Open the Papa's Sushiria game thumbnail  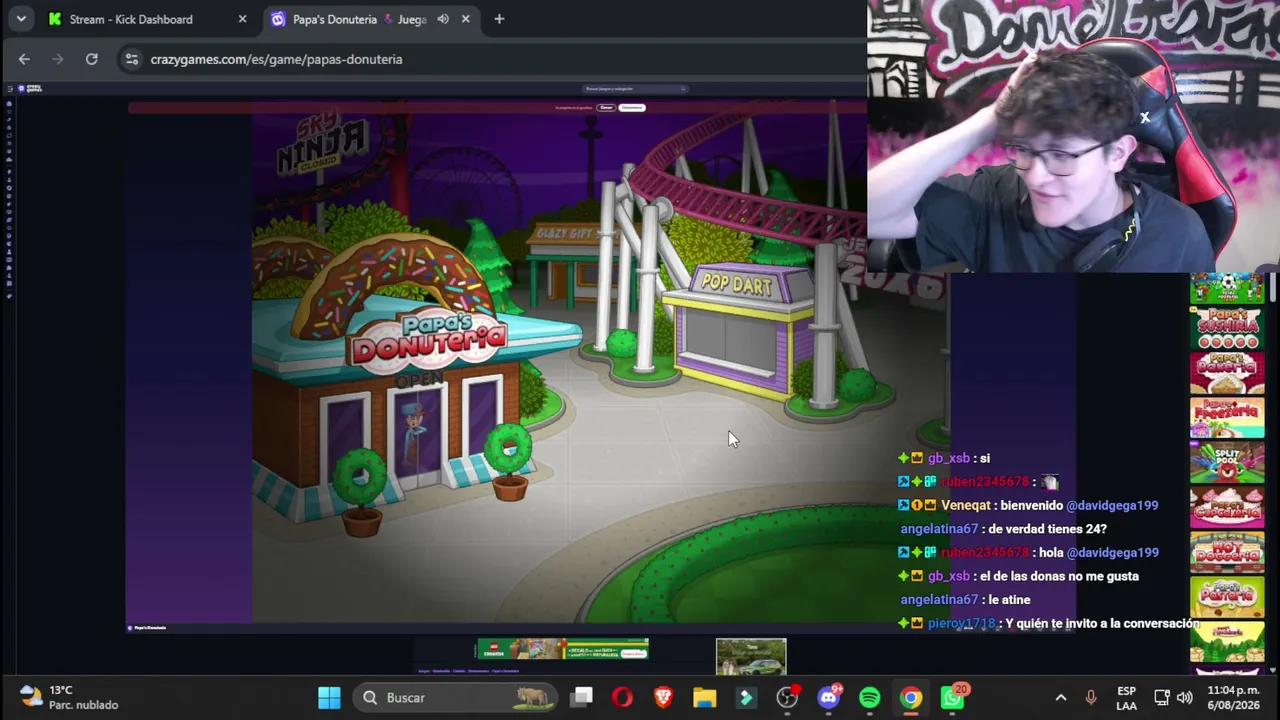coord(1227,328)
